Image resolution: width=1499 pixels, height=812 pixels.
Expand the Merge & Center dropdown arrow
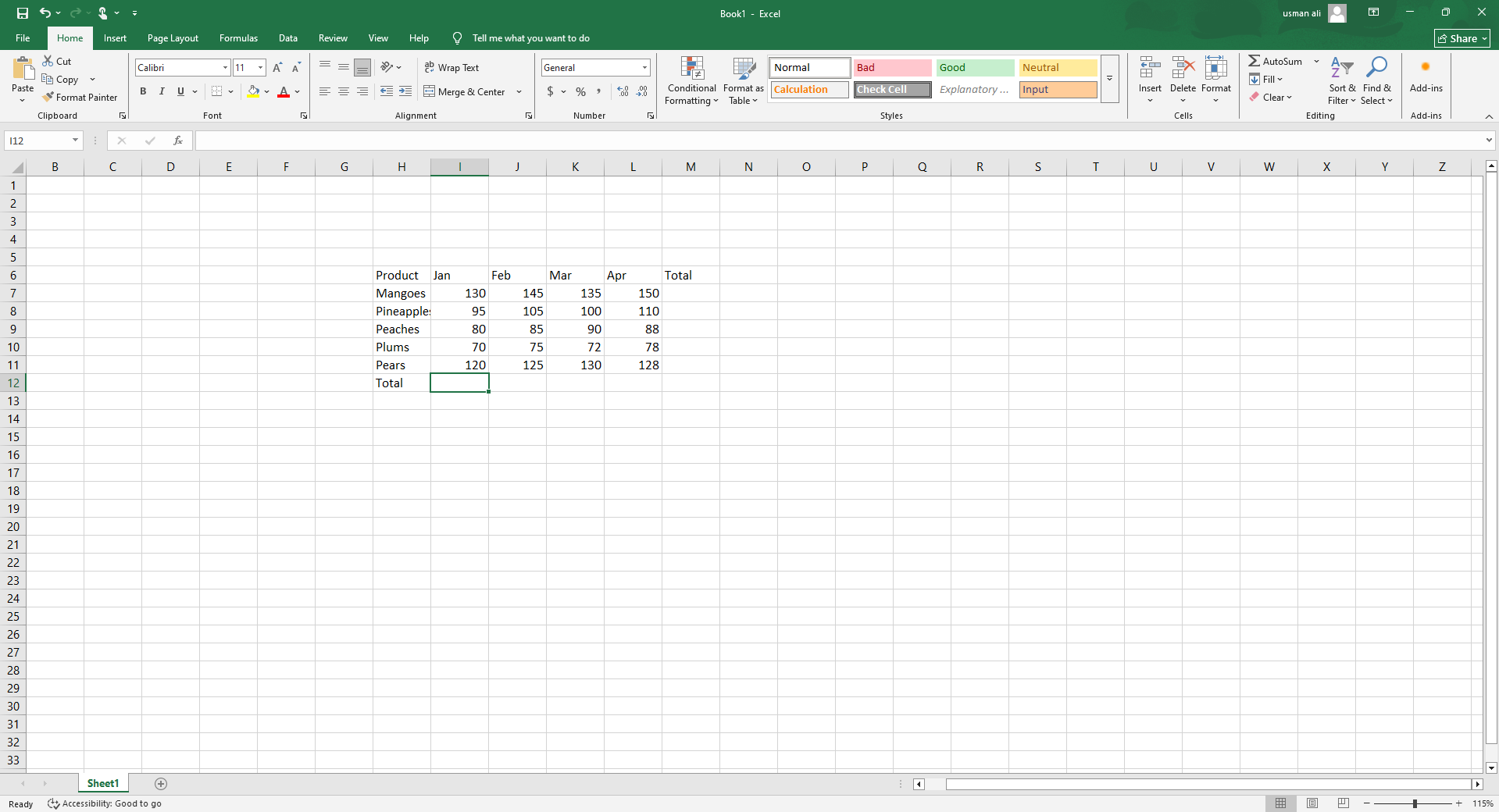(x=519, y=92)
